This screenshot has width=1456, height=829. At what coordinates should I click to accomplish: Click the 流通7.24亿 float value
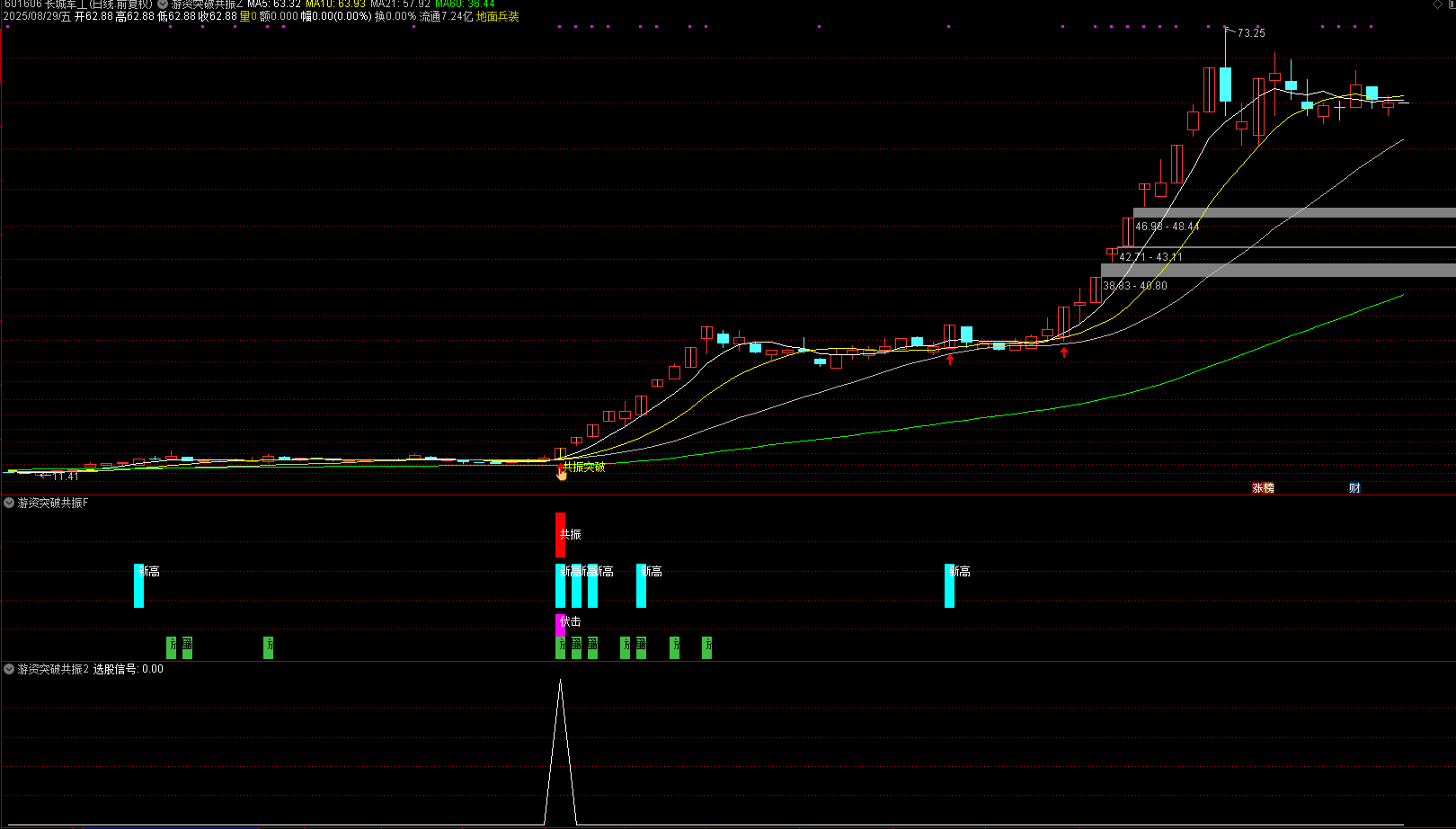point(446,16)
